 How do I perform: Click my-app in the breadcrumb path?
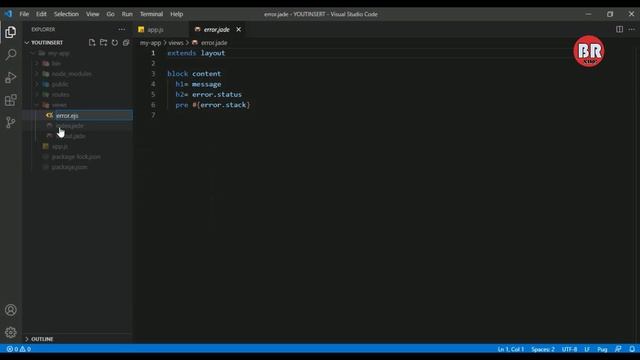(150, 42)
